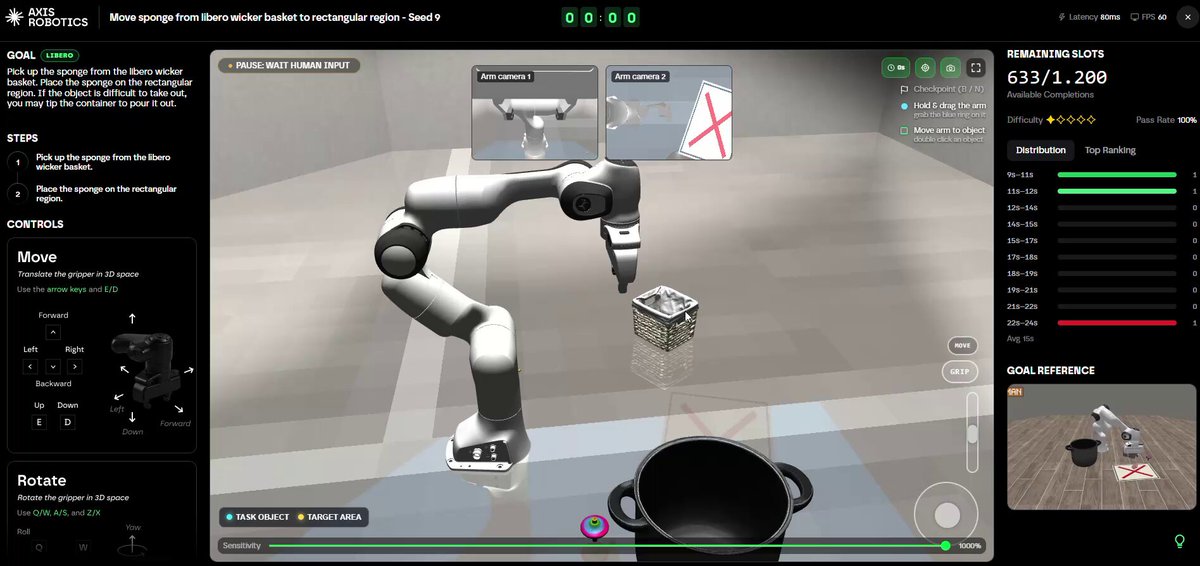The image size is (1200, 566).
Task: Click the Right arrow key button
Action: [x=75, y=367]
